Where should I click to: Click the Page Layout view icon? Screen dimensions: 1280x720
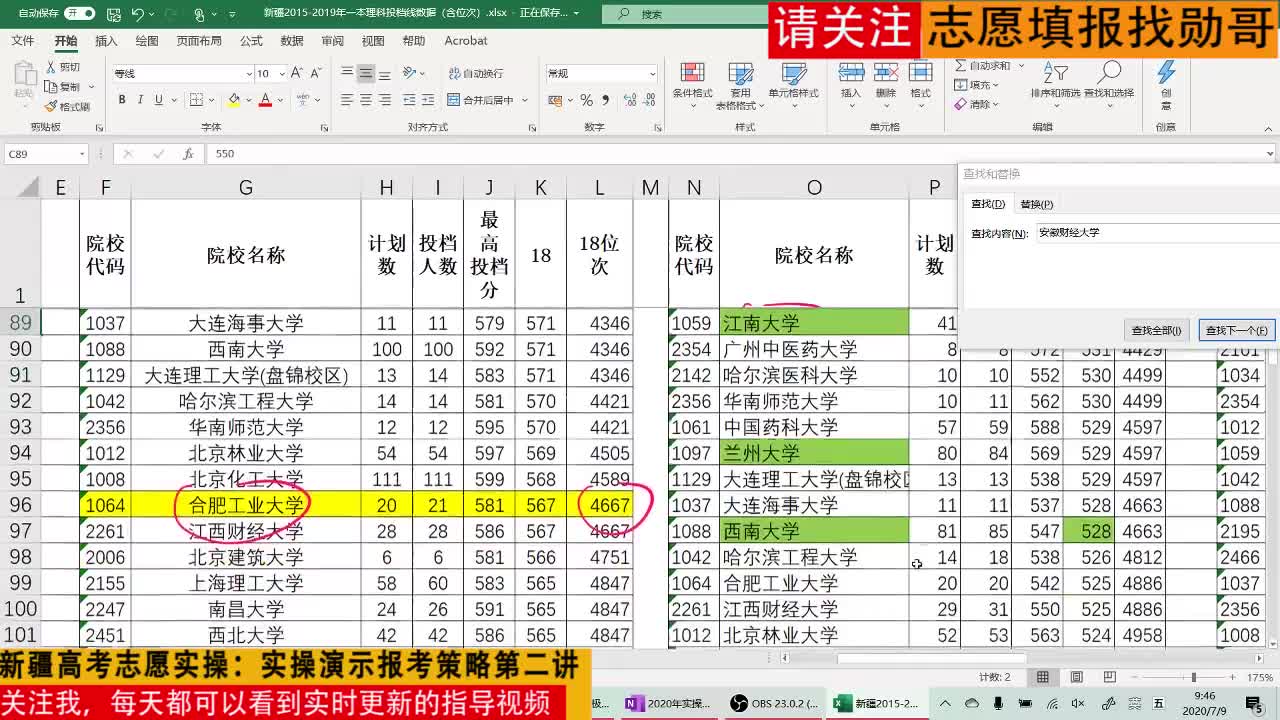[1076, 677]
